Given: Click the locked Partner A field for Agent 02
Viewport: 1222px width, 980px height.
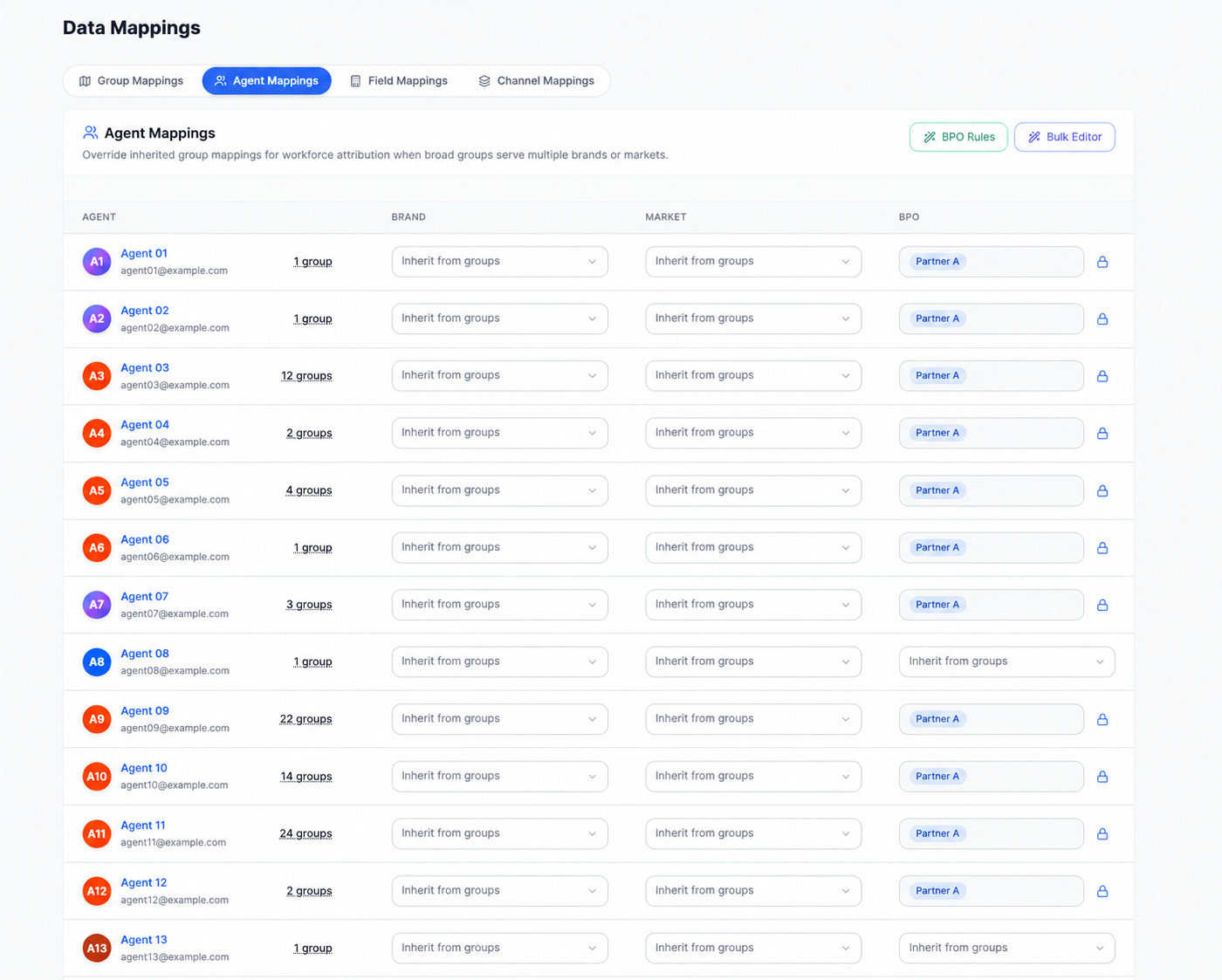Looking at the screenshot, I should coord(992,319).
